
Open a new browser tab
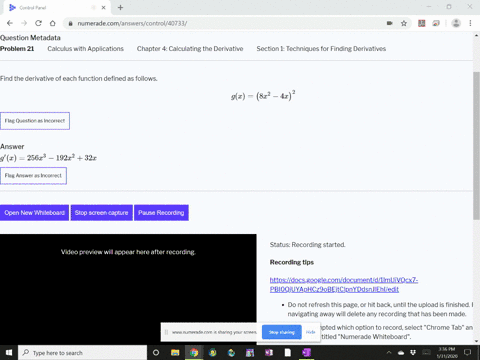click(120, 7)
